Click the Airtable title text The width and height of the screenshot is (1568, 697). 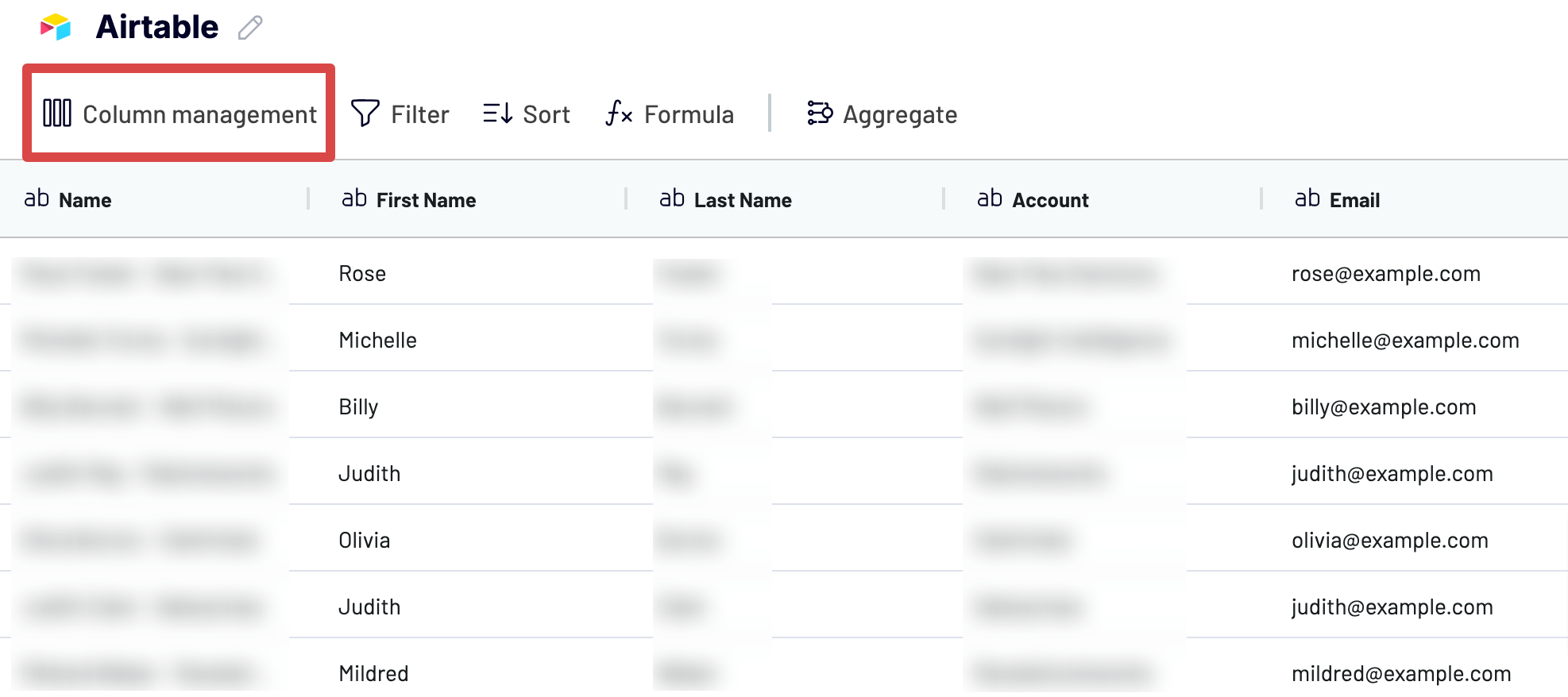pos(157,27)
